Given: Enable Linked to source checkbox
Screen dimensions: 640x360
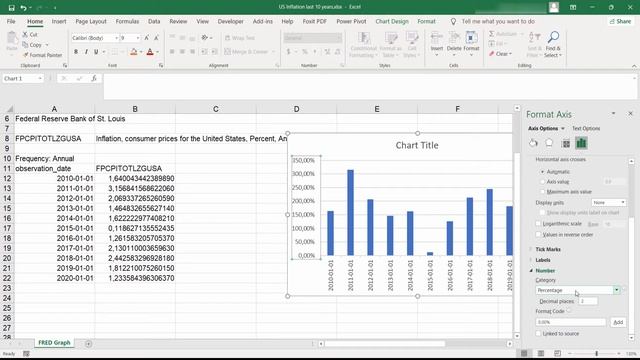Looking at the screenshot, I should click(538, 333).
